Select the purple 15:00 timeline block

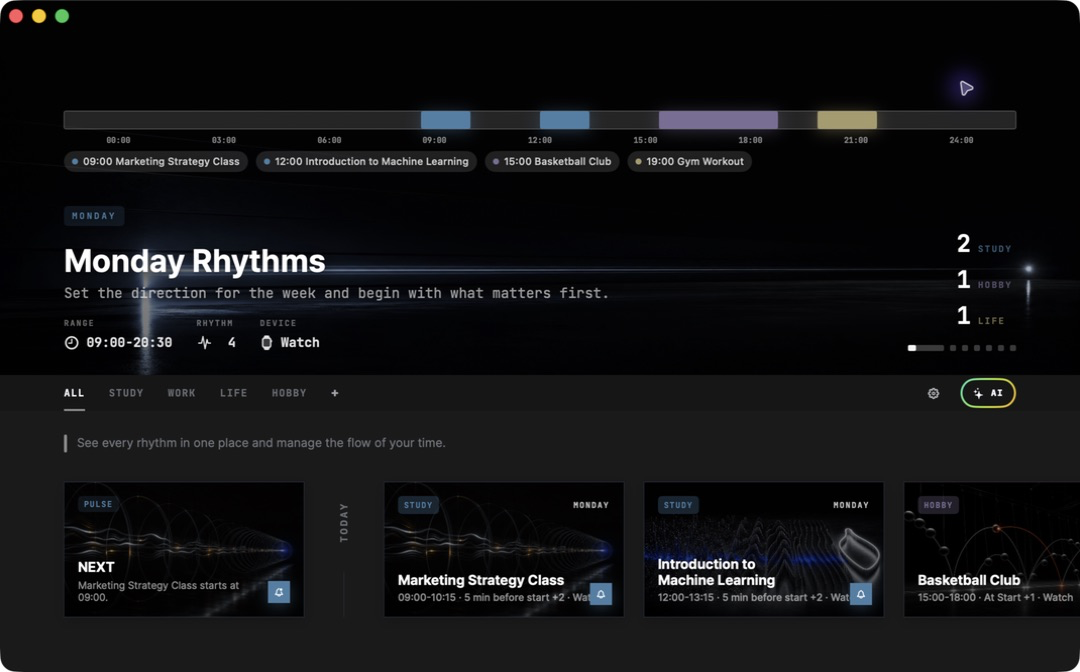coord(718,120)
